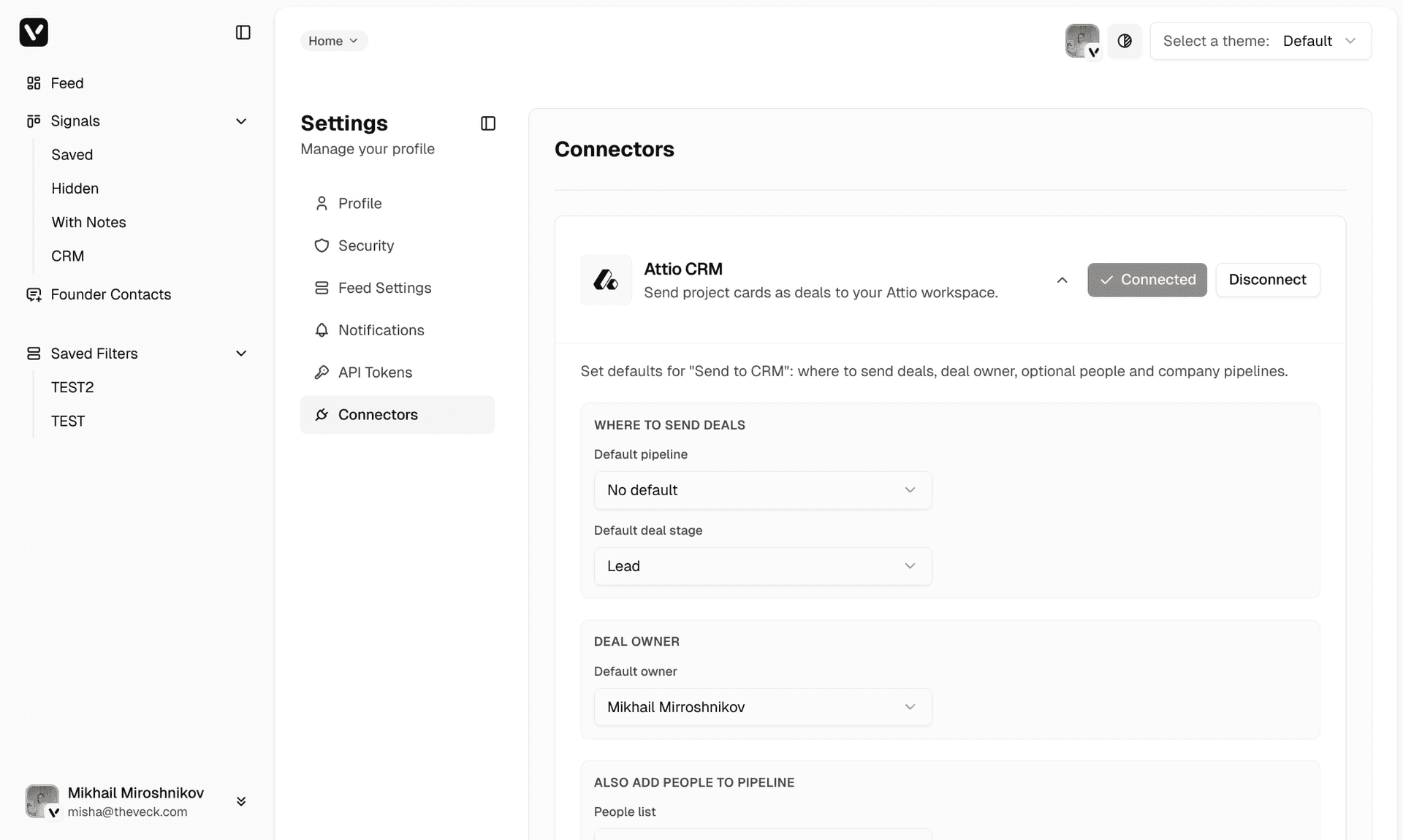Viewport: 1403px width, 840px height.
Task: Click the Veck logo in top left
Action: 34,32
